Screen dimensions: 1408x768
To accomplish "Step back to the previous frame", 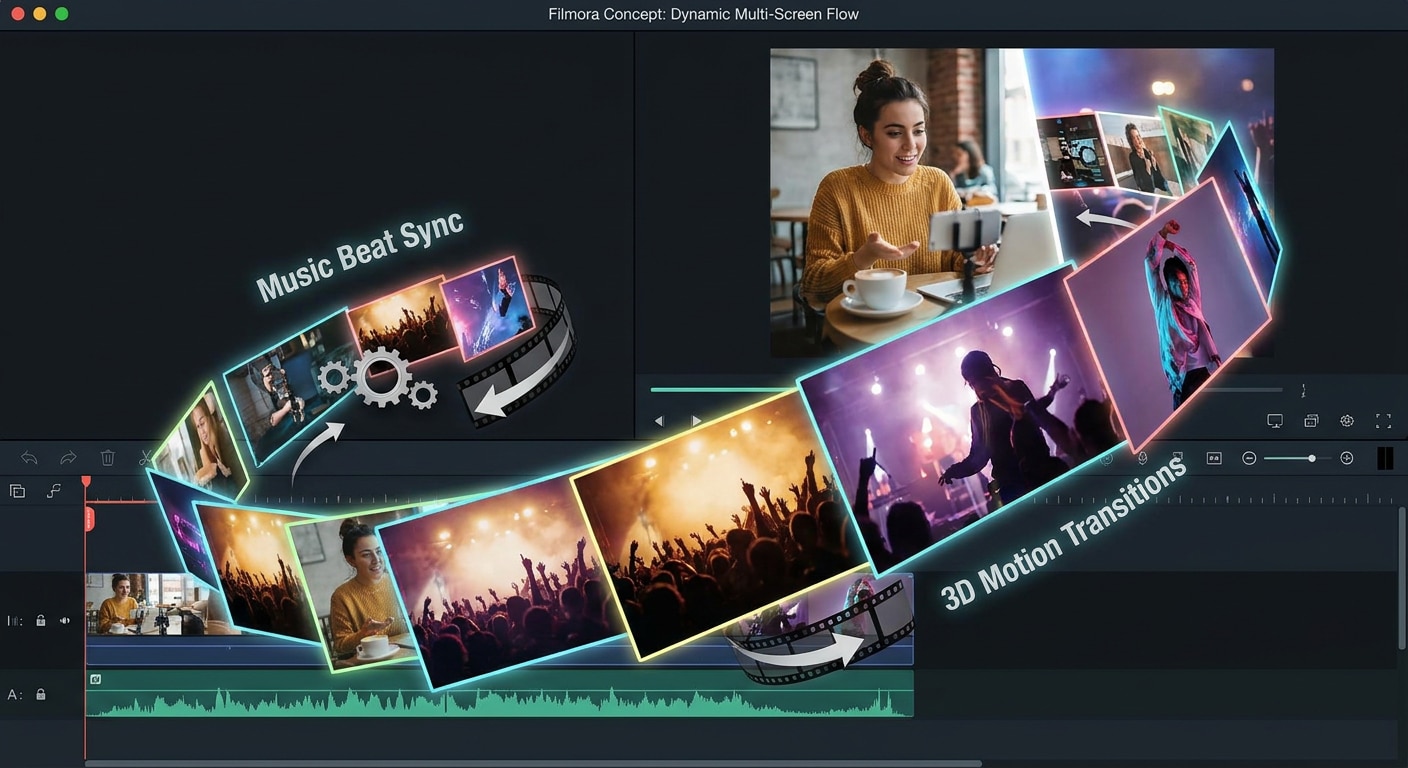I will (659, 421).
